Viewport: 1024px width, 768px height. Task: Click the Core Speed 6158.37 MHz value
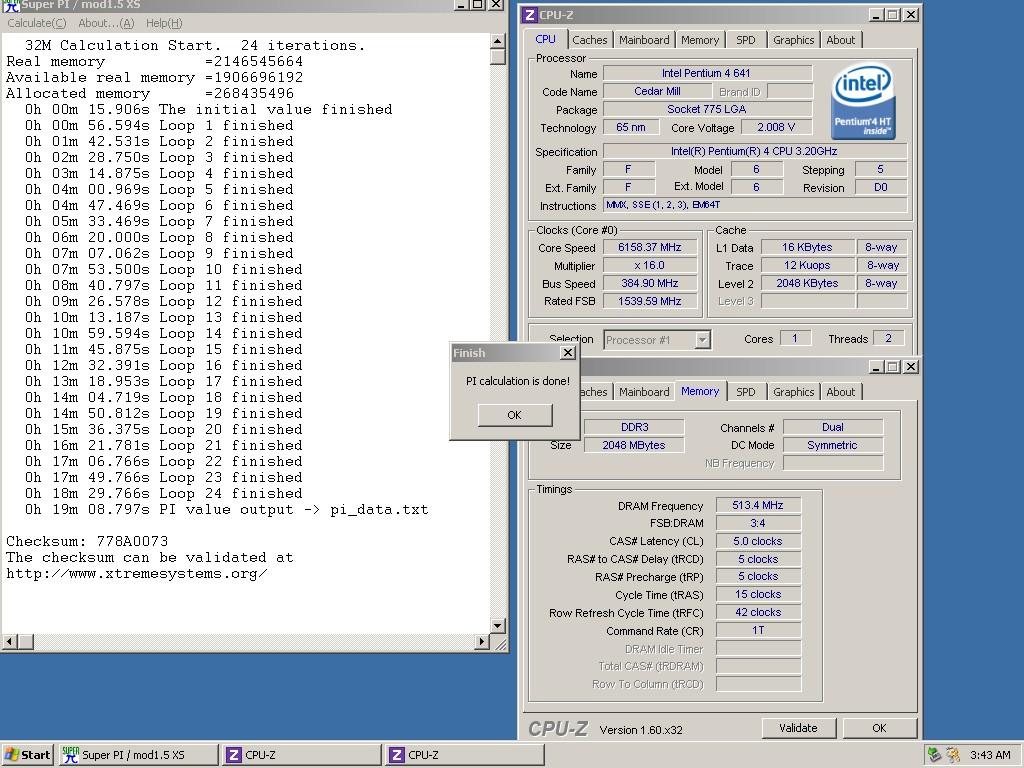coord(650,248)
